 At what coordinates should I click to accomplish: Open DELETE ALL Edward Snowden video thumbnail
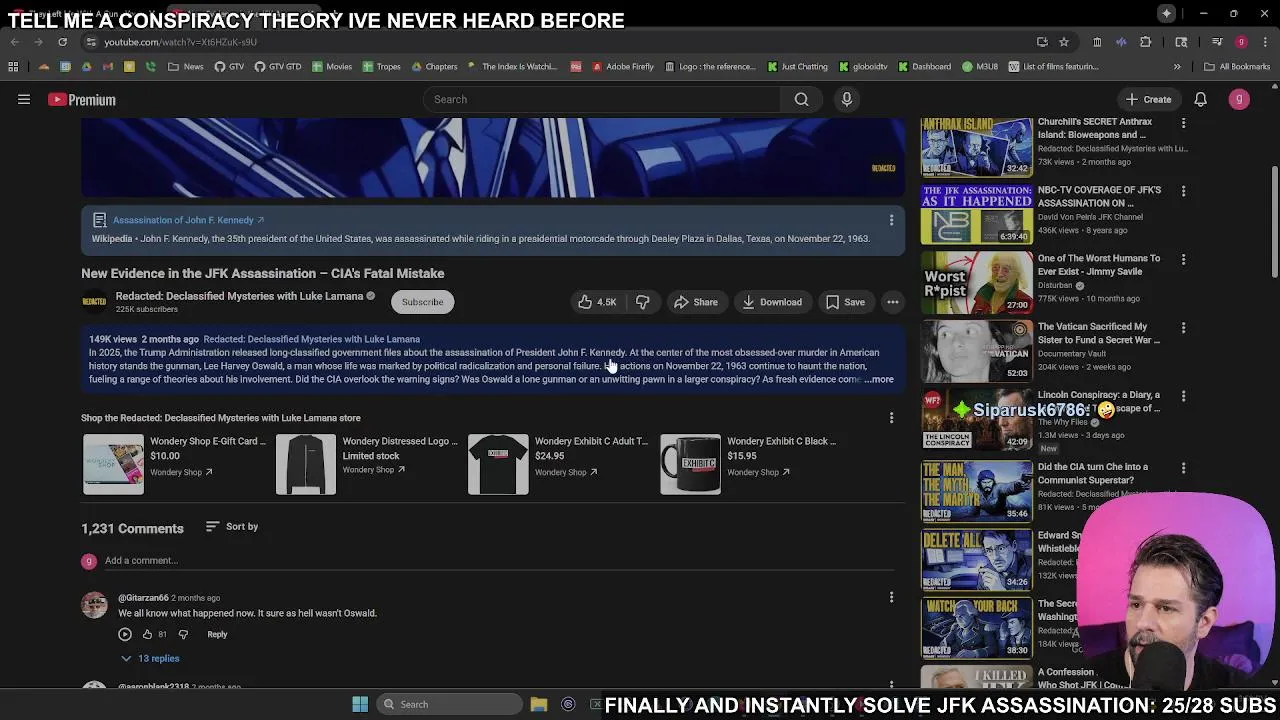click(x=976, y=559)
